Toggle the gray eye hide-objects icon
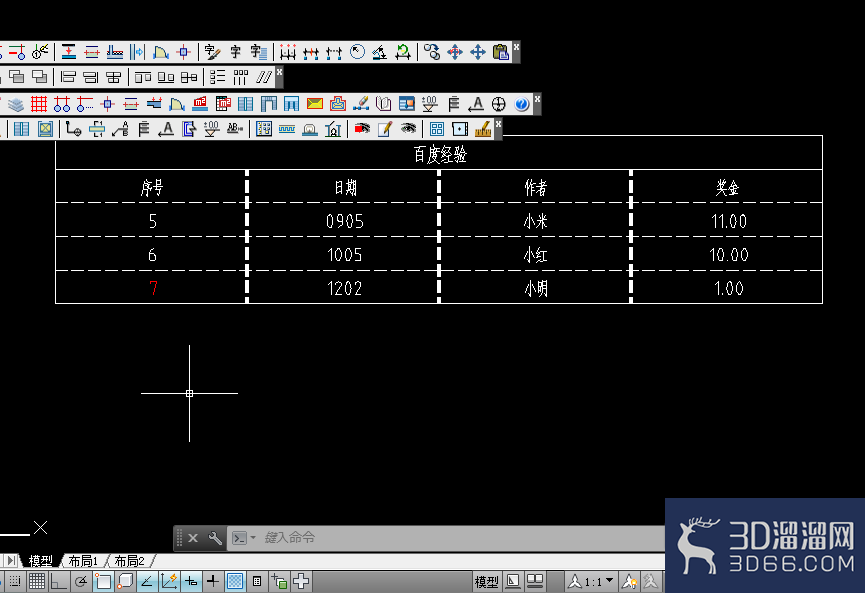This screenshot has height=593, width=865. pyautogui.click(x=408, y=129)
